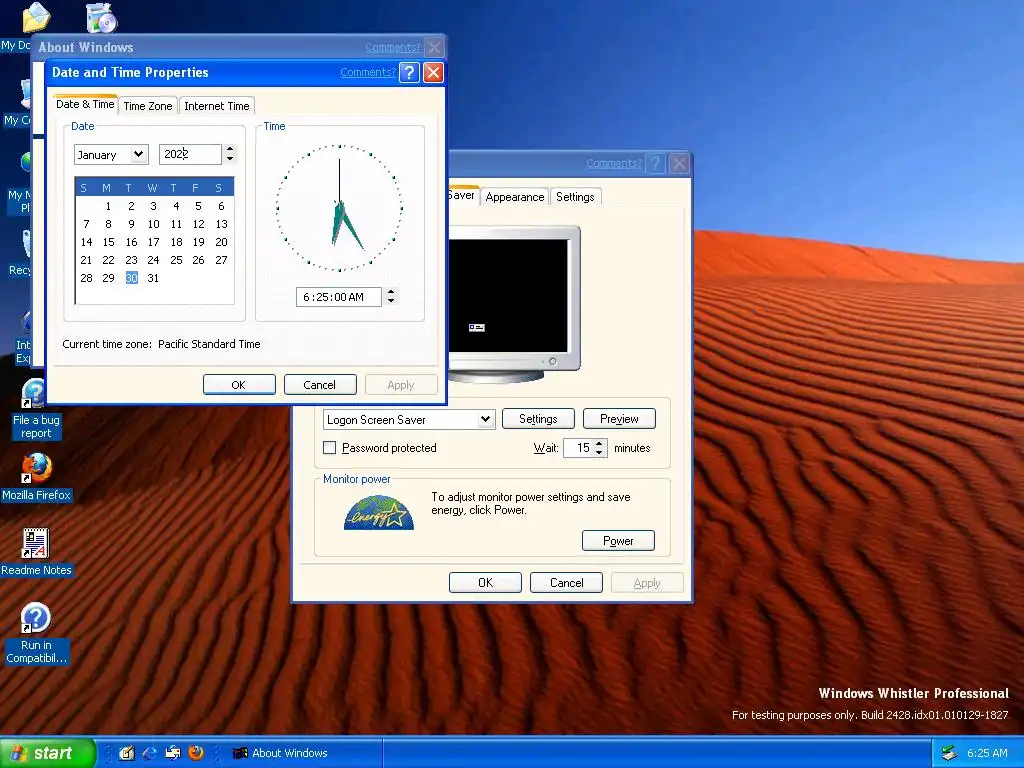Launch Firefox from the Quick Launch bar
The height and width of the screenshot is (768, 1024).
point(195,753)
